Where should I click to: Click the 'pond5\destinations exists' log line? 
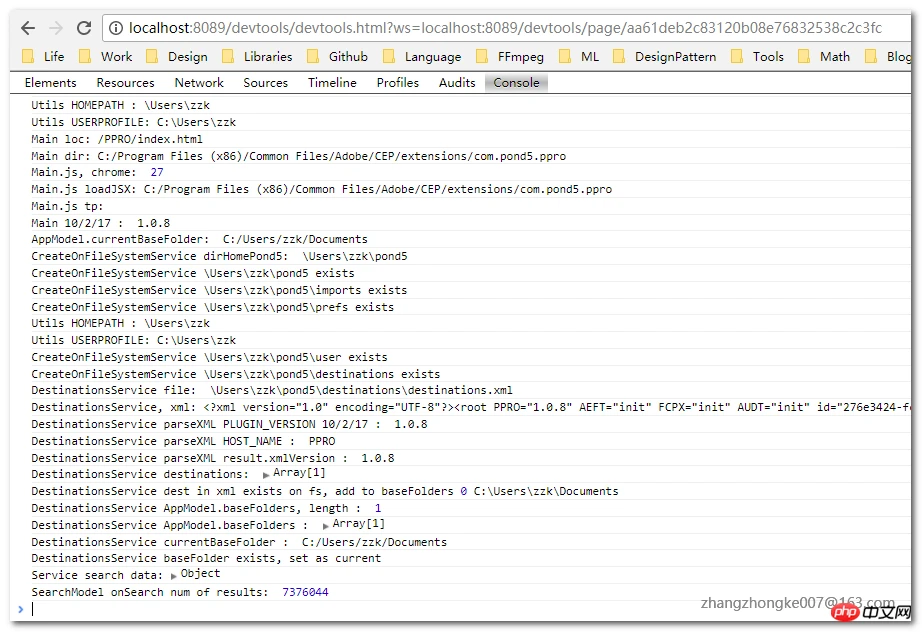(235, 374)
